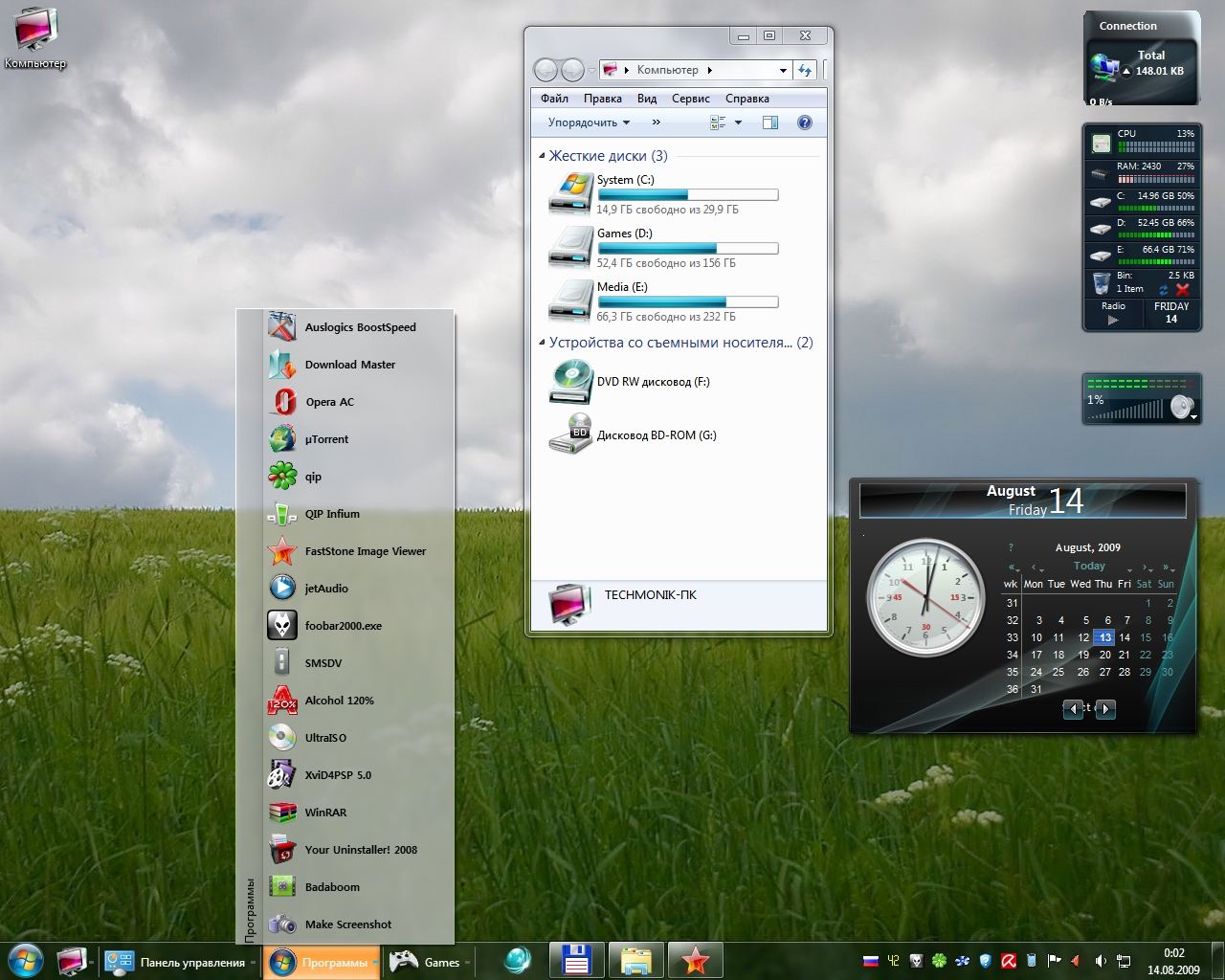Click the Windows Start orb

[24, 961]
